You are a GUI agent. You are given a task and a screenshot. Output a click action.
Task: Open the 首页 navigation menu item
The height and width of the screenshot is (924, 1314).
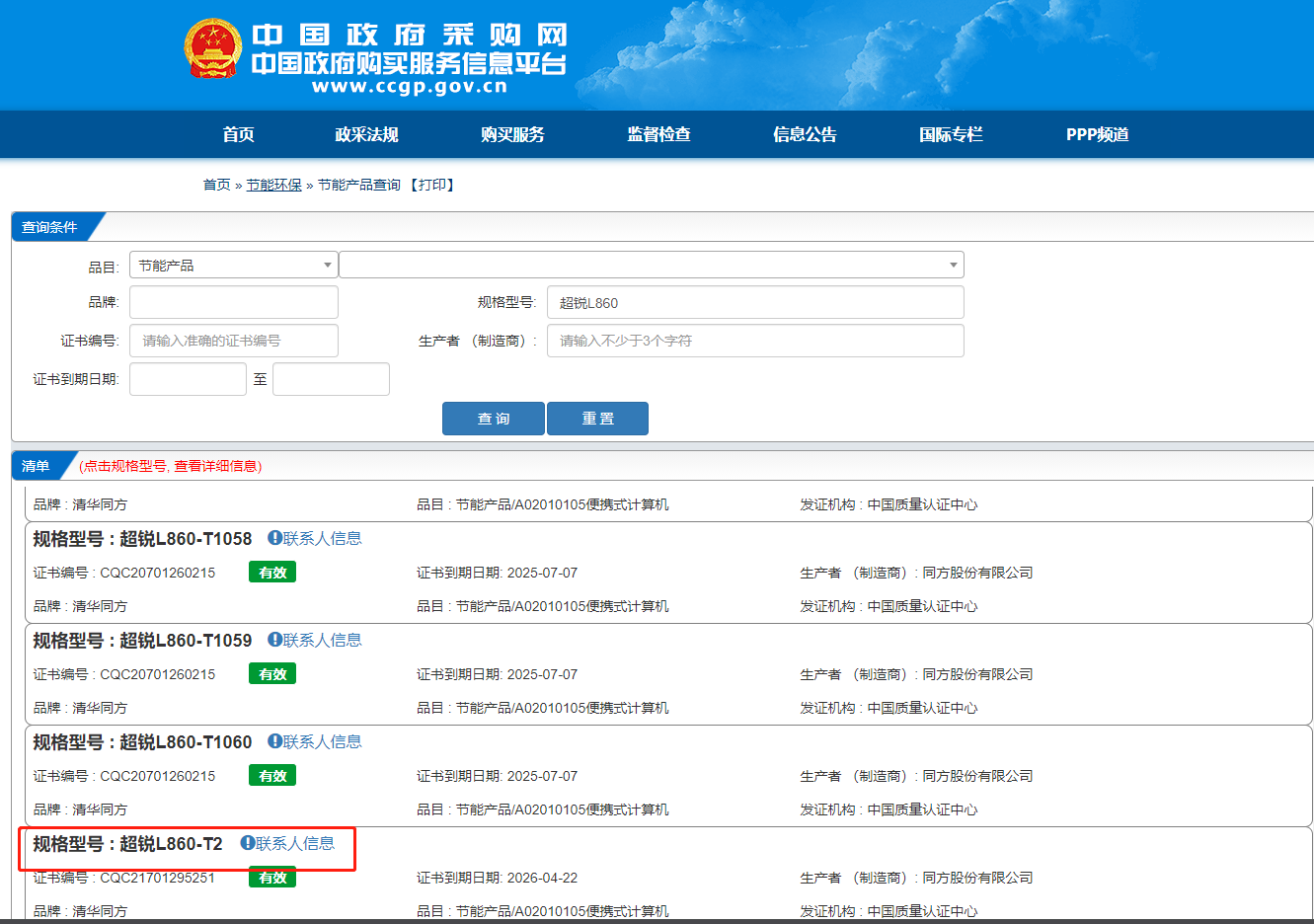[x=239, y=134]
